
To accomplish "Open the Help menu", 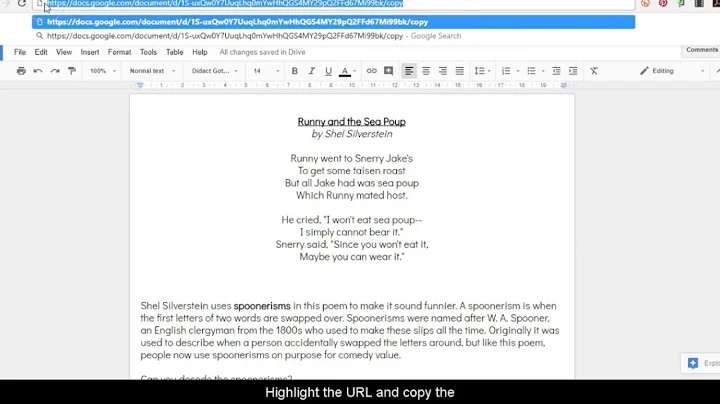I will coord(200,52).
